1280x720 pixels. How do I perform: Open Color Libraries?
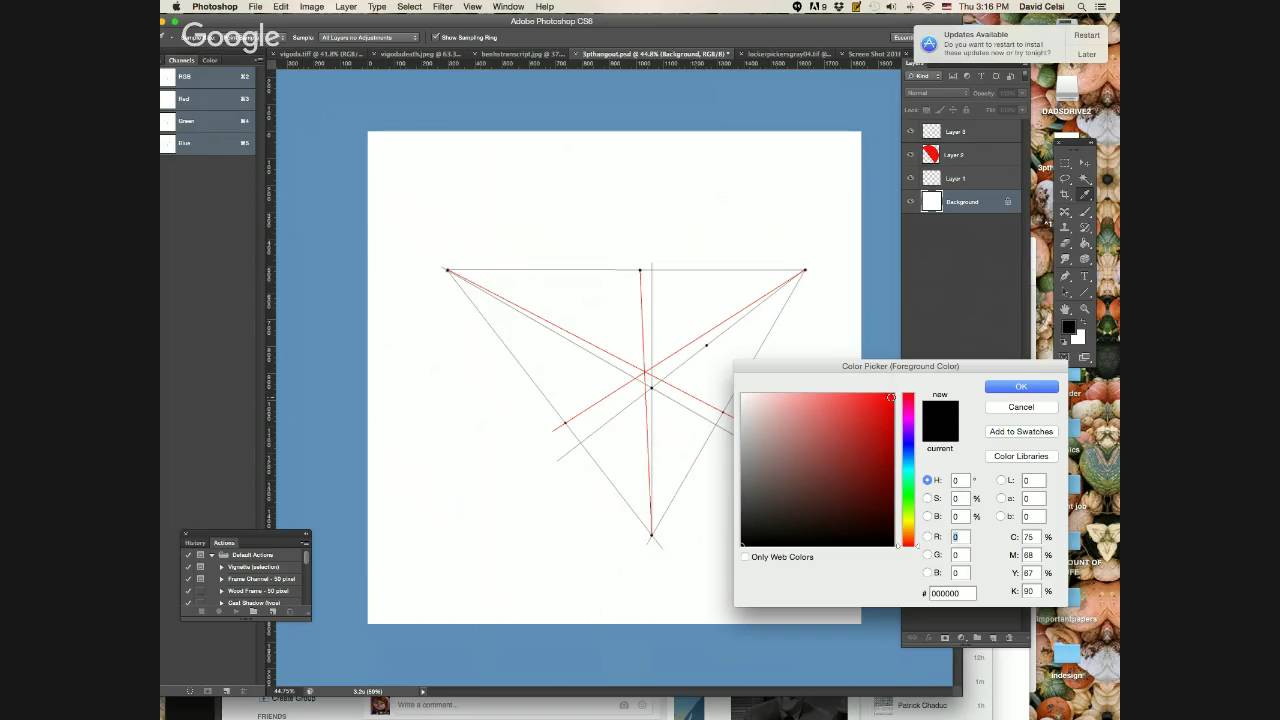pyautogui.click(x=1021, y=456)
